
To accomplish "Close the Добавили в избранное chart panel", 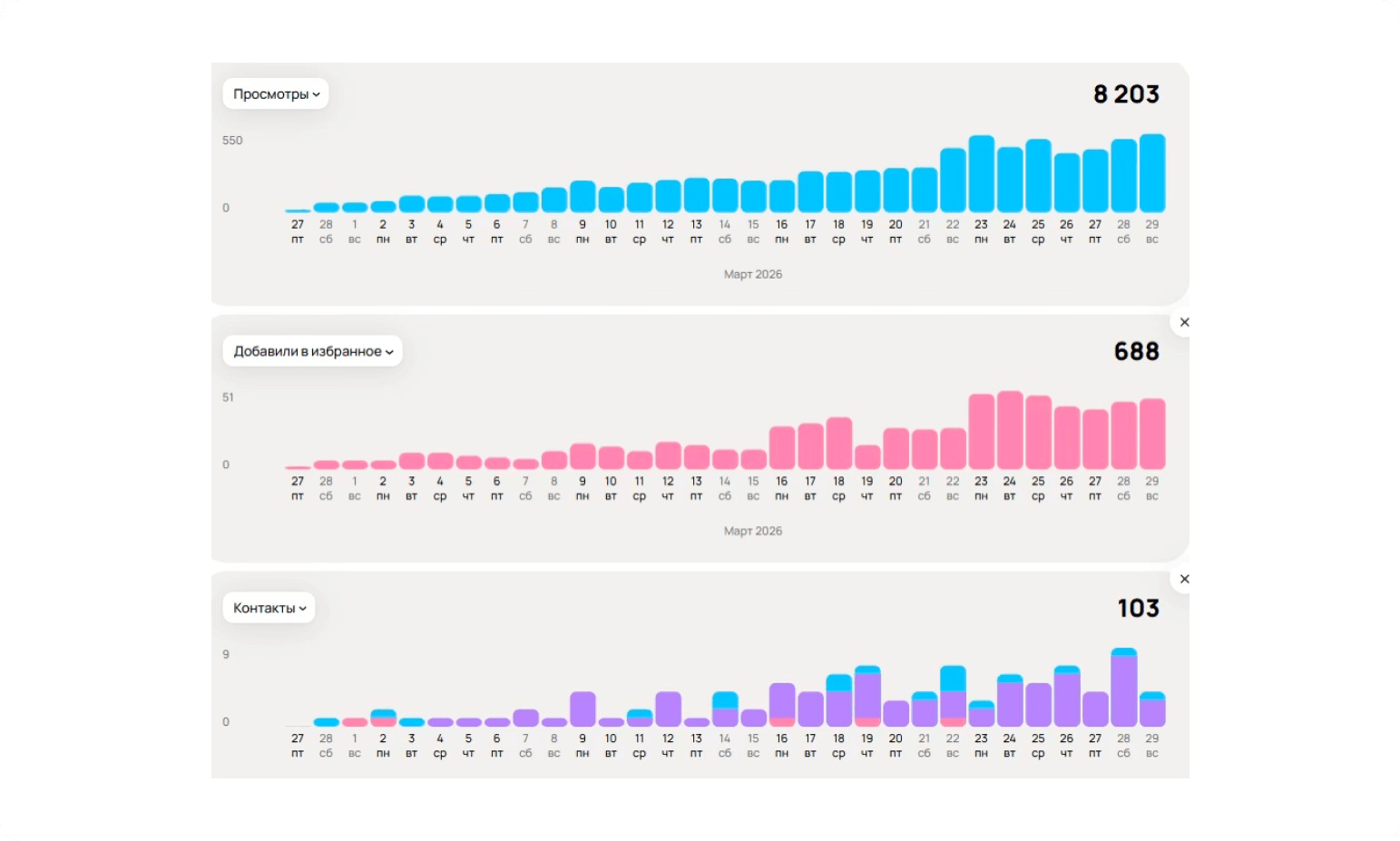I will coord(1184,322).
